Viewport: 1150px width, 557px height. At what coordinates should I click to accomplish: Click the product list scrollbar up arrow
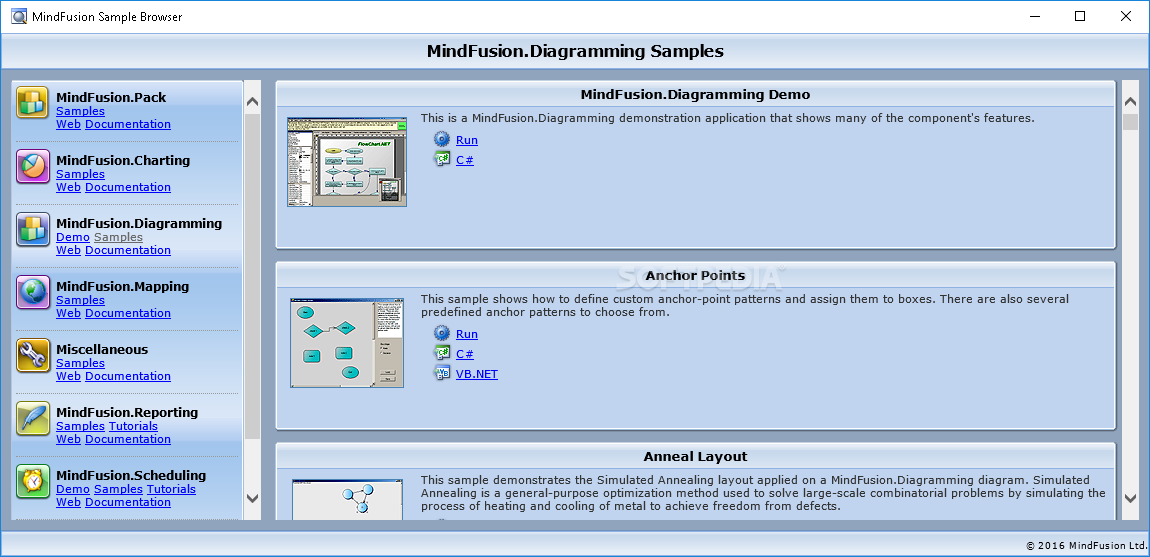252,103
